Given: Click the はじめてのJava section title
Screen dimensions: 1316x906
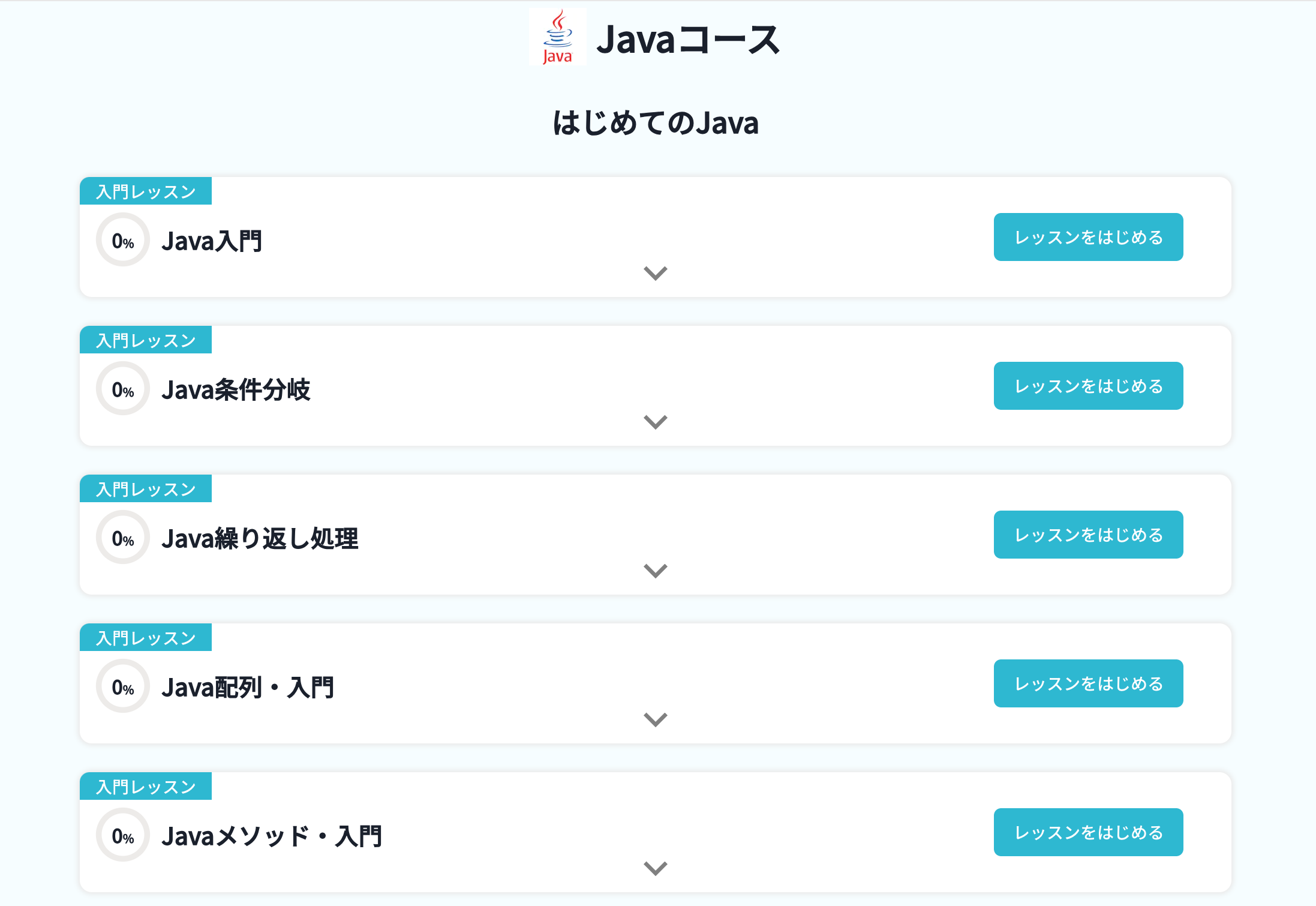Looking at the screenshot, I should (656, 124).
